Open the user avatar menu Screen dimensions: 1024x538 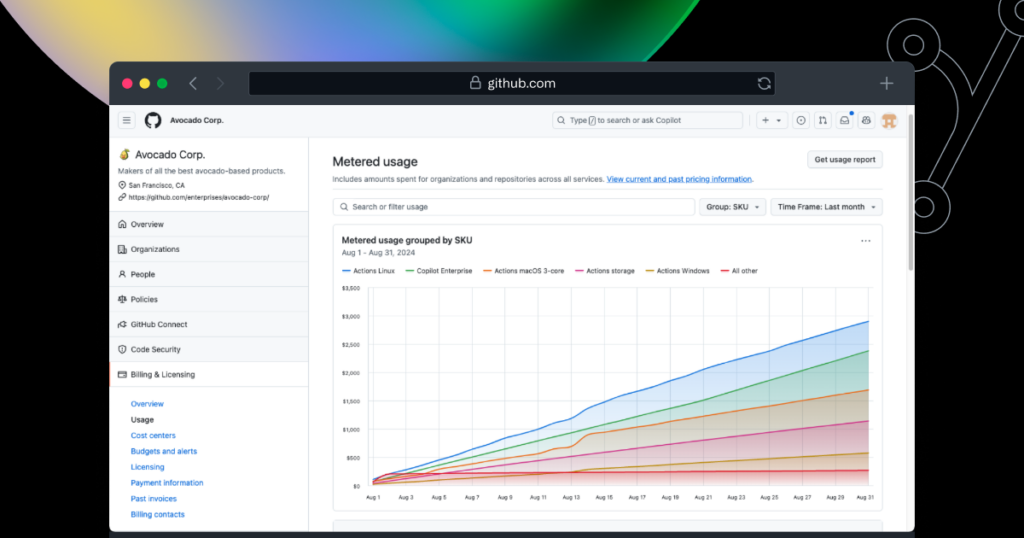click(x=889, y=120)
